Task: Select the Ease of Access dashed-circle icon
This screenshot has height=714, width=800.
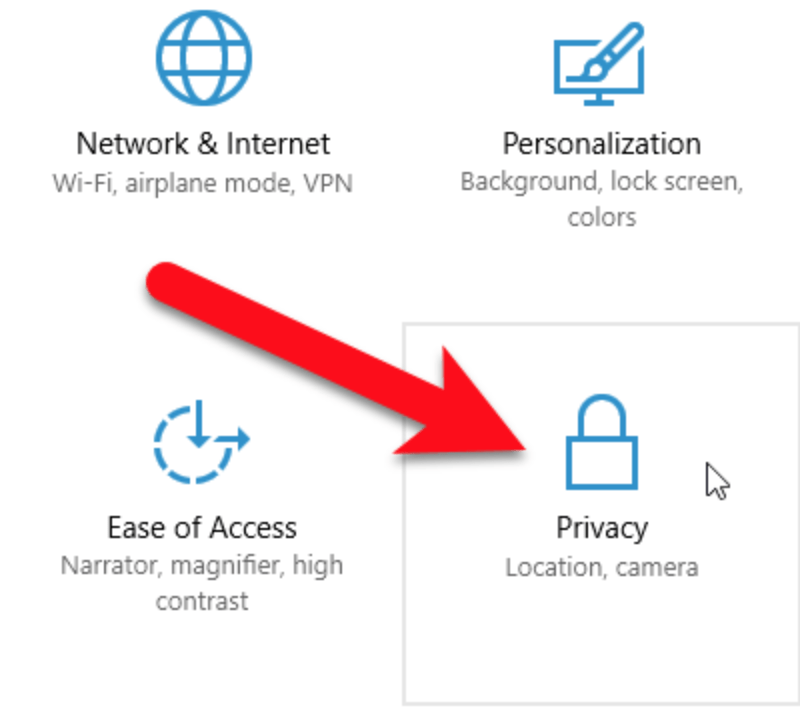Action: [x=201, y=442]
